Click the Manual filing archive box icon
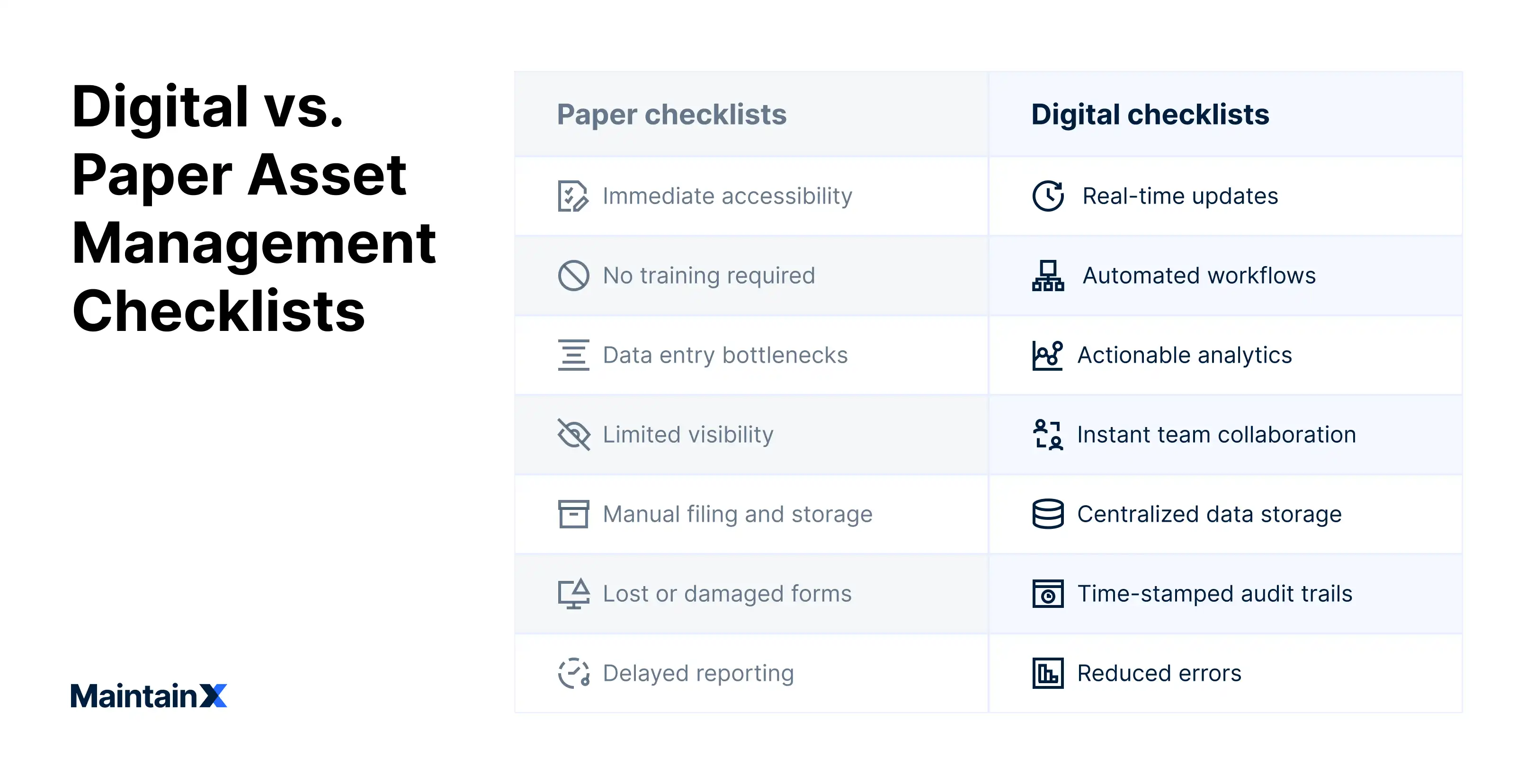 (573, 514)
